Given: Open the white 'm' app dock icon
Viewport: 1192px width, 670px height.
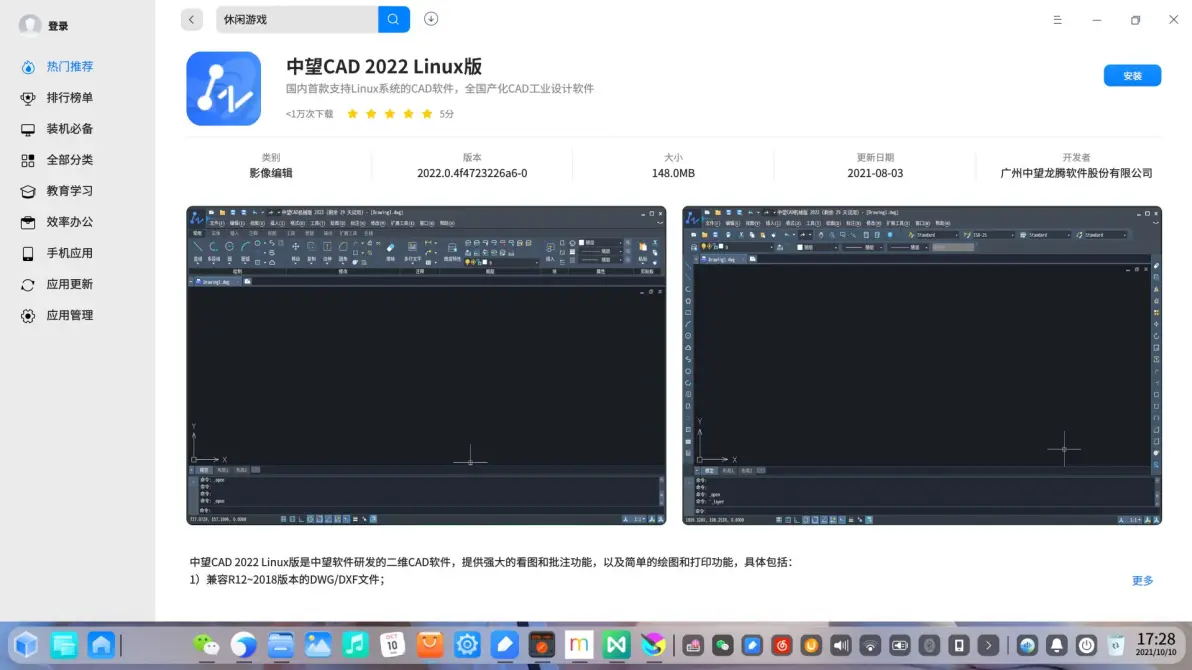Looking at the screenshot, I should (579, 646).
